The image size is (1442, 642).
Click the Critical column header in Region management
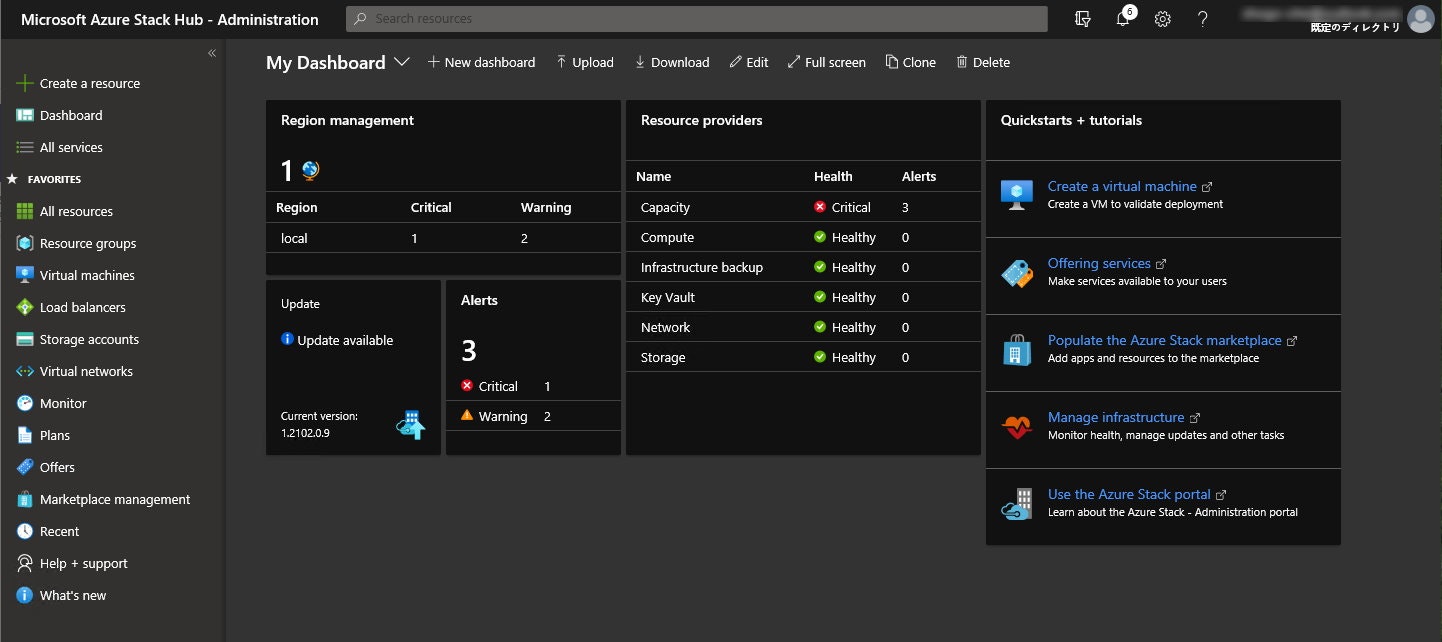pyautogui.click(x=431, y=207)
